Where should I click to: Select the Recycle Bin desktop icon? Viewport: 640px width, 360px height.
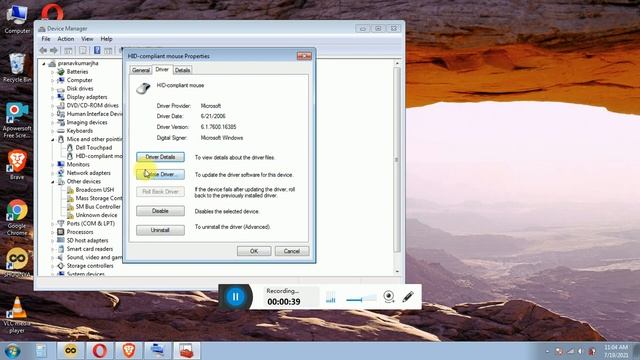point(17,68)
